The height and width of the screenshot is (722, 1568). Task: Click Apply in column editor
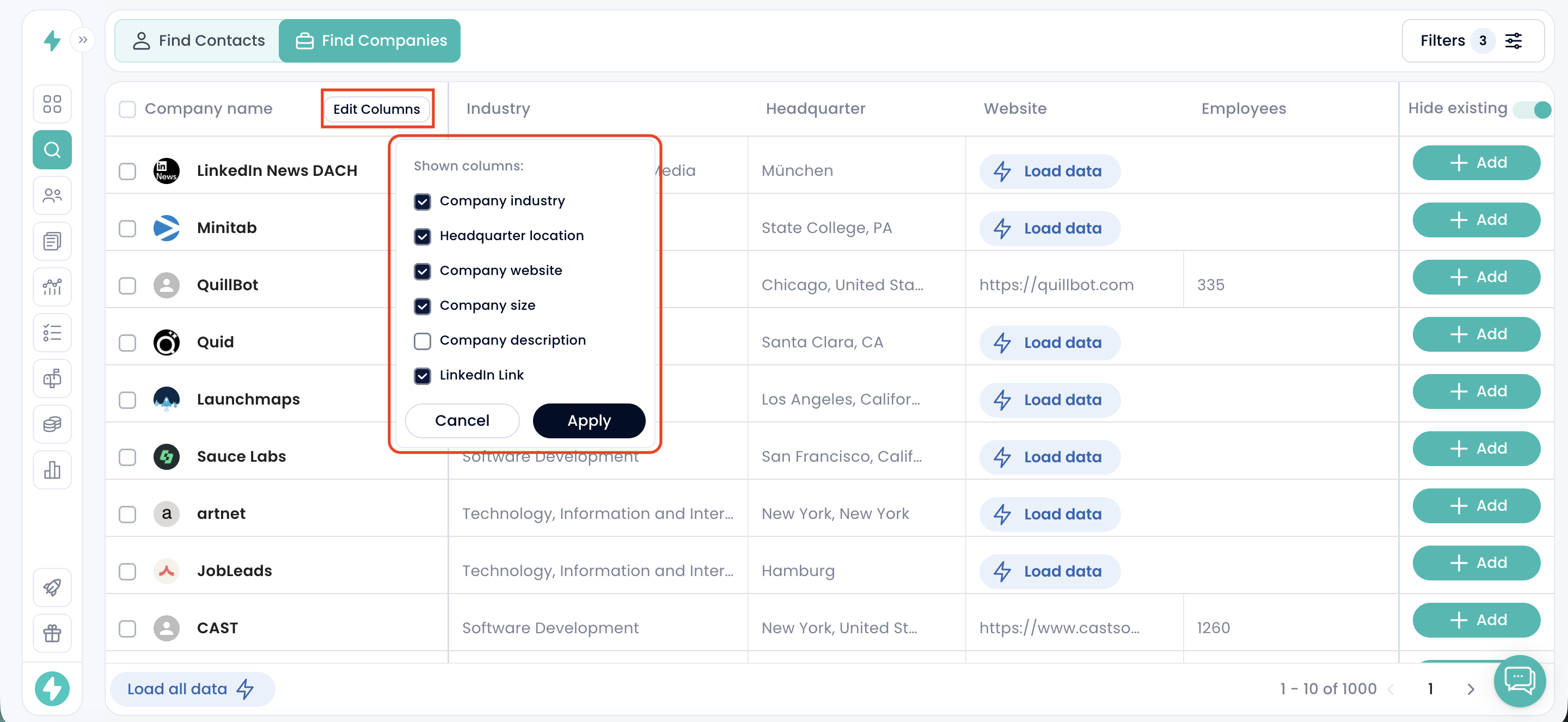[x=589, y=421]
